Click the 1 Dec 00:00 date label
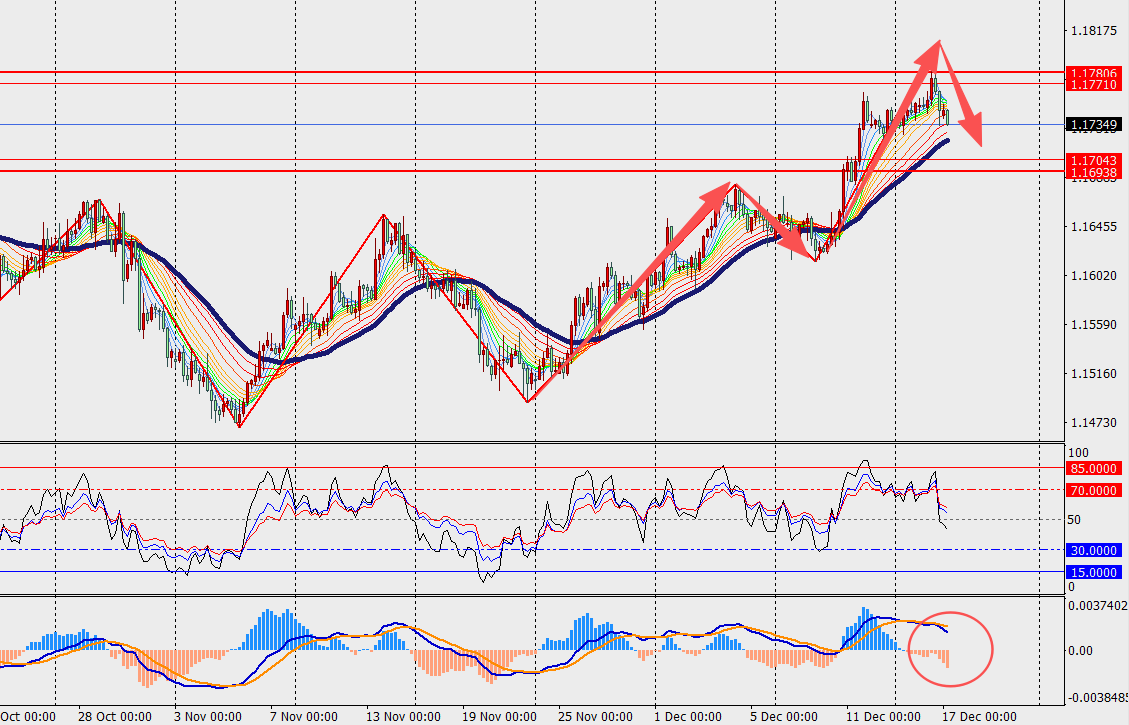 tap(687, 717)
